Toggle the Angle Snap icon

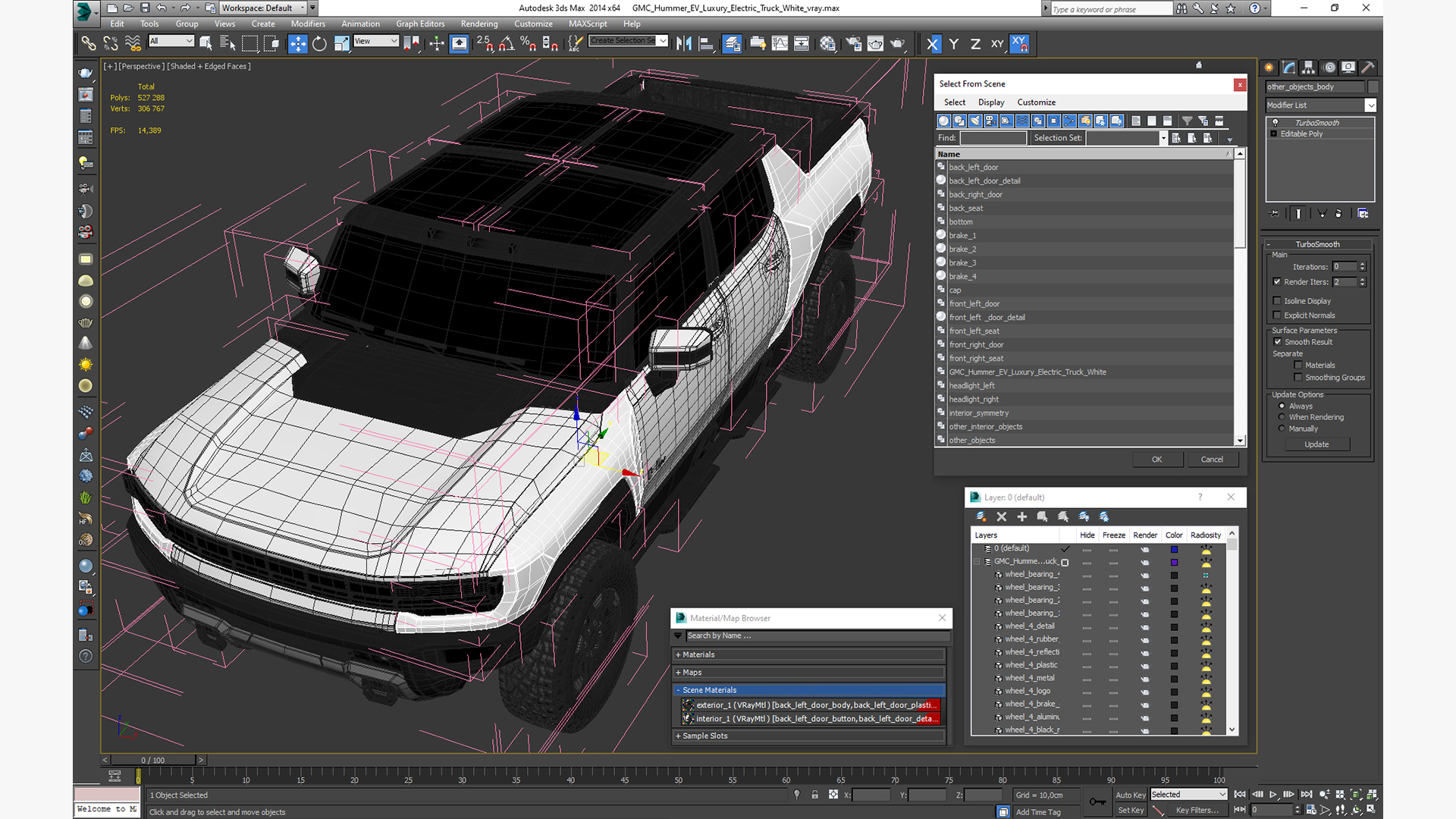pyautogui.click(x=507, y=44)
